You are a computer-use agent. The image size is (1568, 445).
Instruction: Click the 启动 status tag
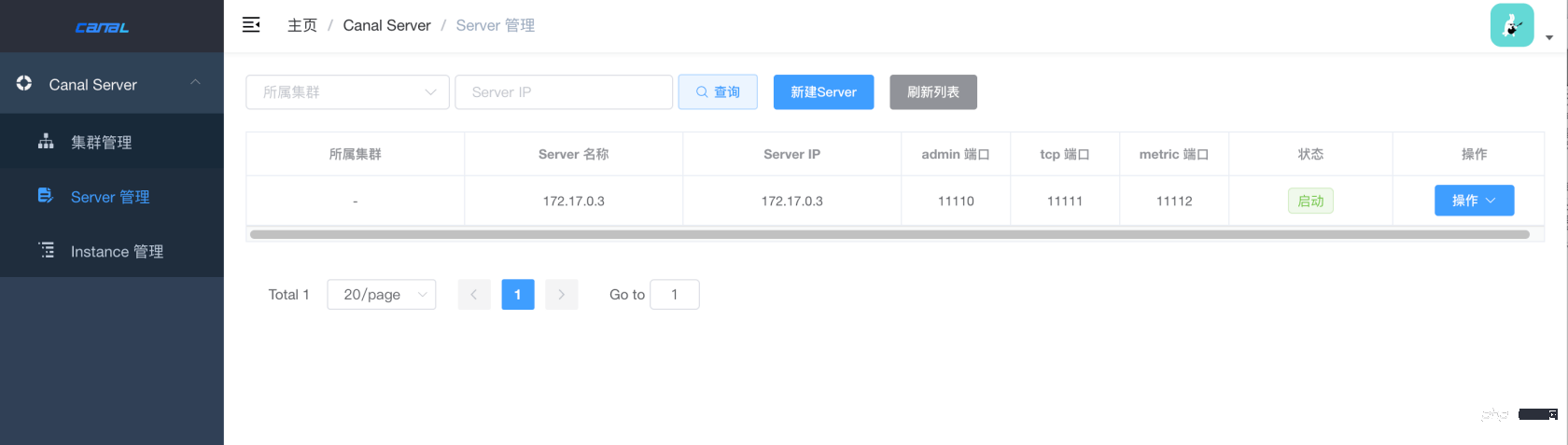coord(1310,201)
